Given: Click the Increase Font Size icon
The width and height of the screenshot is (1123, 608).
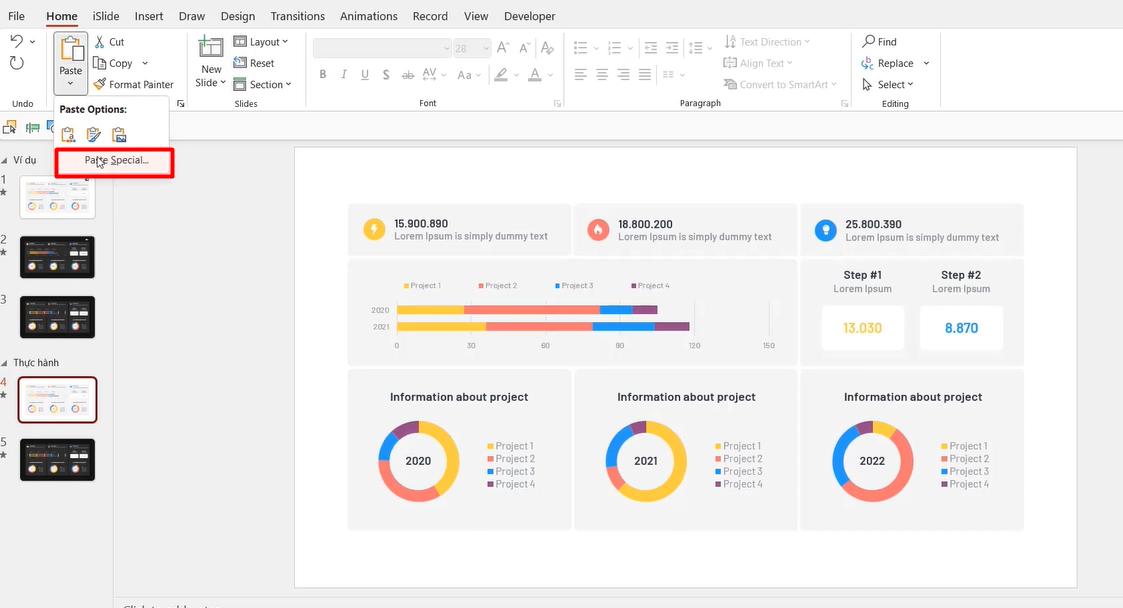Looking at the screenshot, I should [501, 47].
